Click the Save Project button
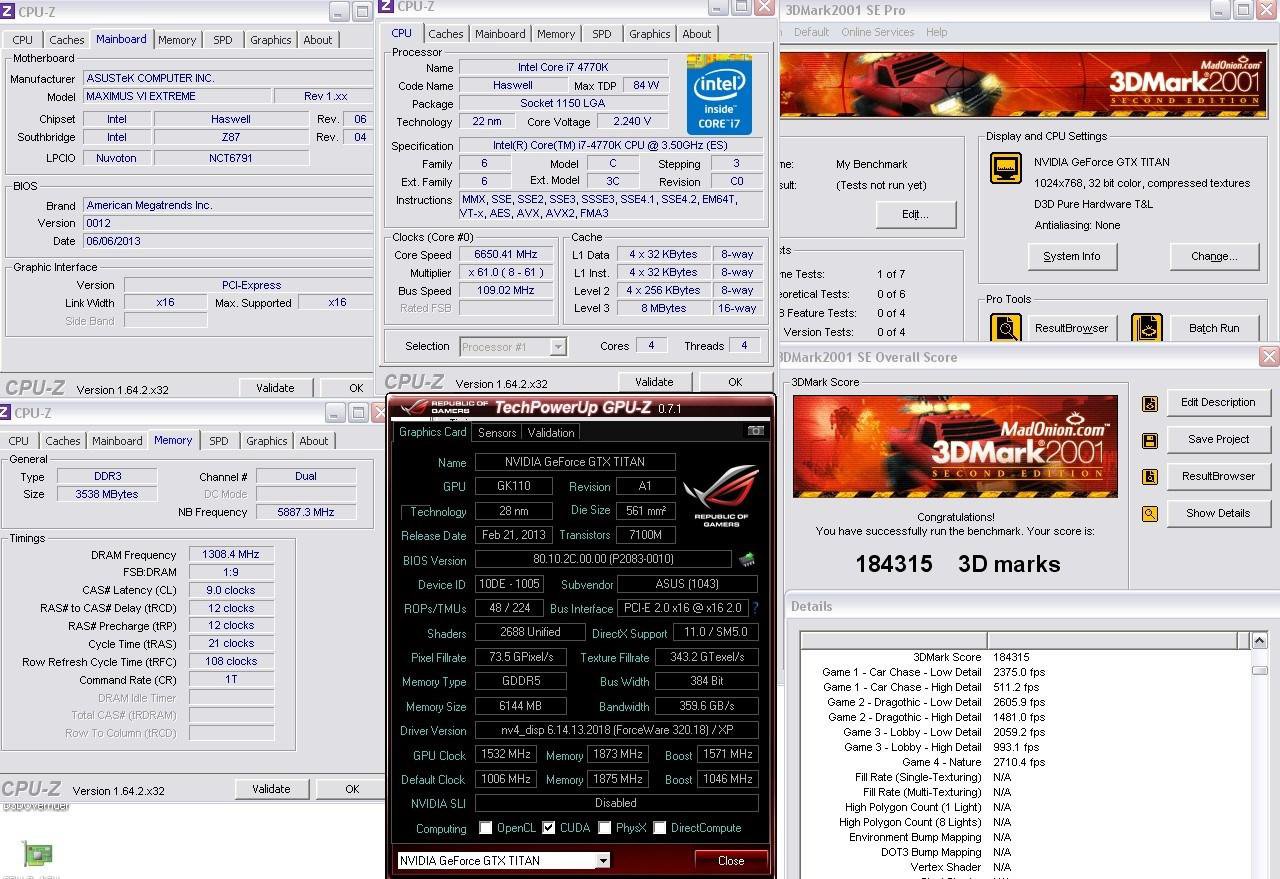Viewport: 1280px width, 879px height. click(1218, 439)
